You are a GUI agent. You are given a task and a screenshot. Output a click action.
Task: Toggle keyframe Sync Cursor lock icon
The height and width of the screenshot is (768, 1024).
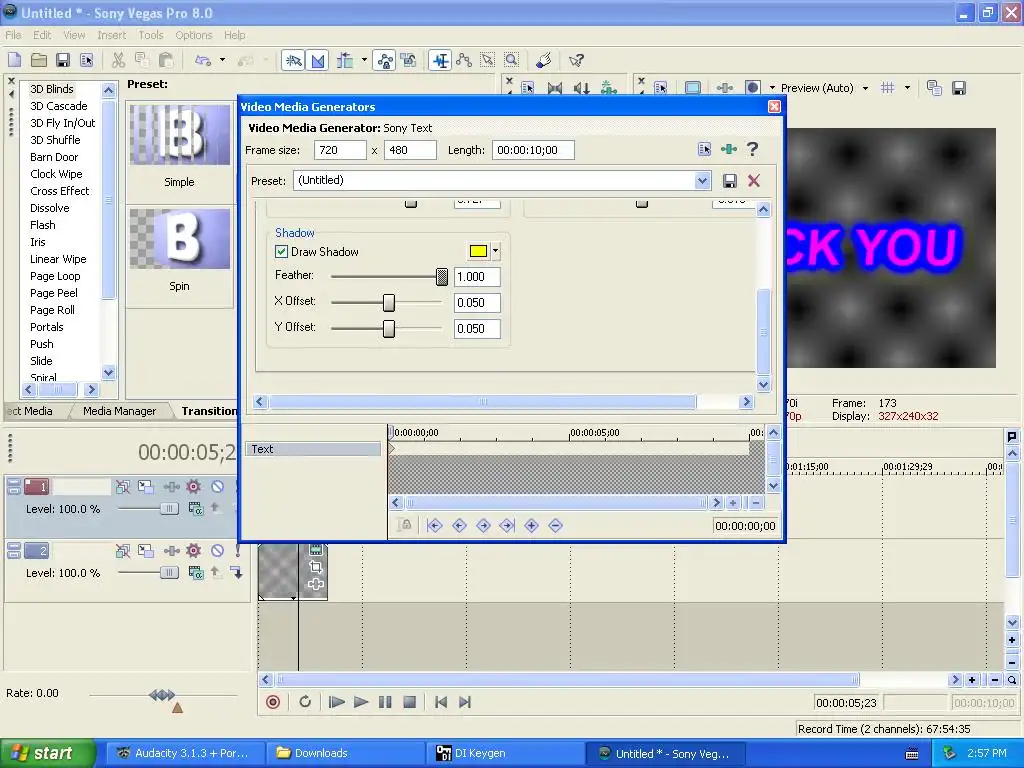[x=404, y=525]
